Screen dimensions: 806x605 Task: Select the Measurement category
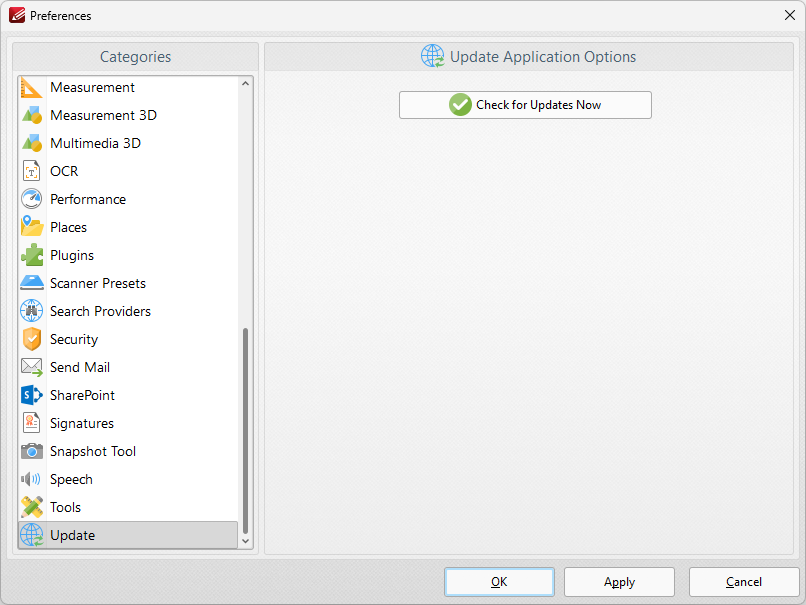128,87
